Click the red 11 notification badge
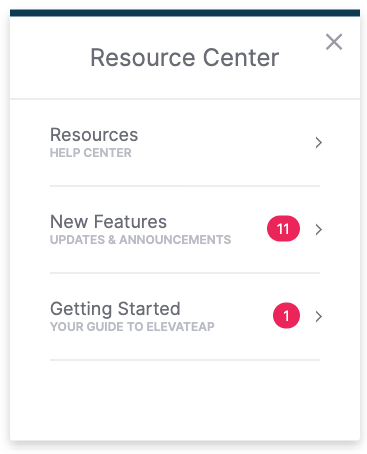 (x=283, y=229)
